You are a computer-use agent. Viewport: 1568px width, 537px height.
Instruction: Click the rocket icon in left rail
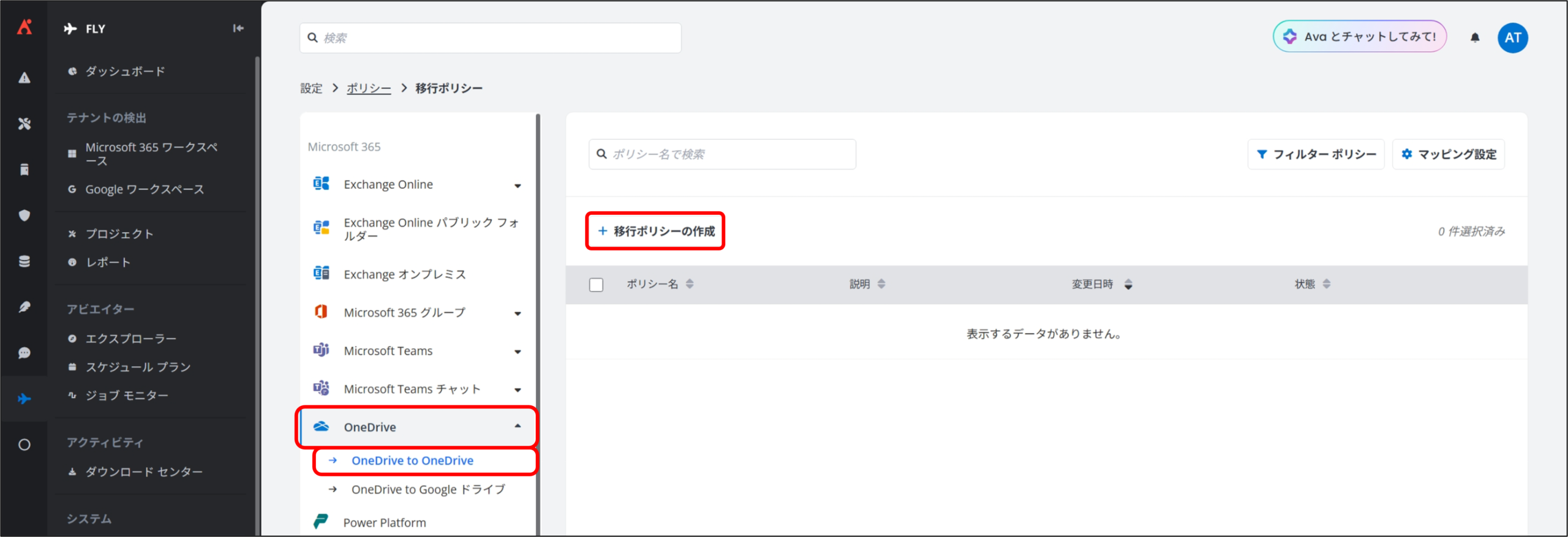tap(24, 307)
